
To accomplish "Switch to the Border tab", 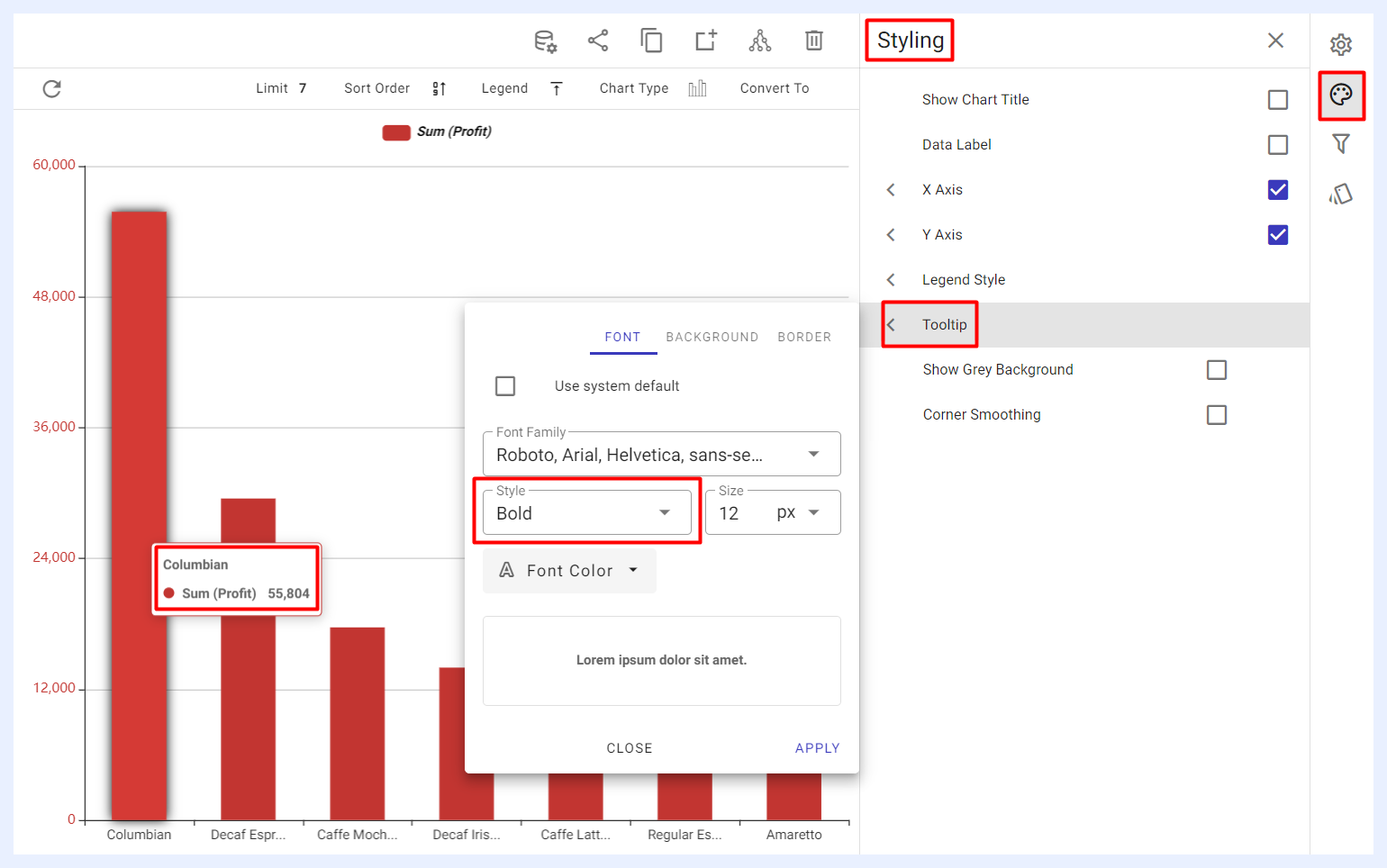I will tap(804, 337).
